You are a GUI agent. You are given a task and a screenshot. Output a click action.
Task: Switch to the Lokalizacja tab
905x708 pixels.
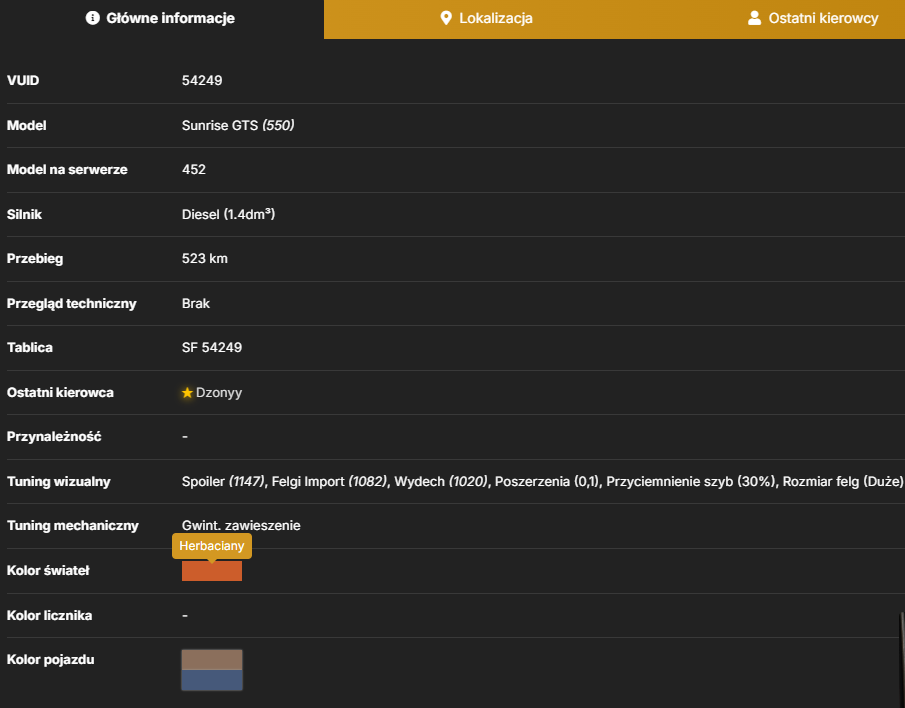[x=486, y=19]
